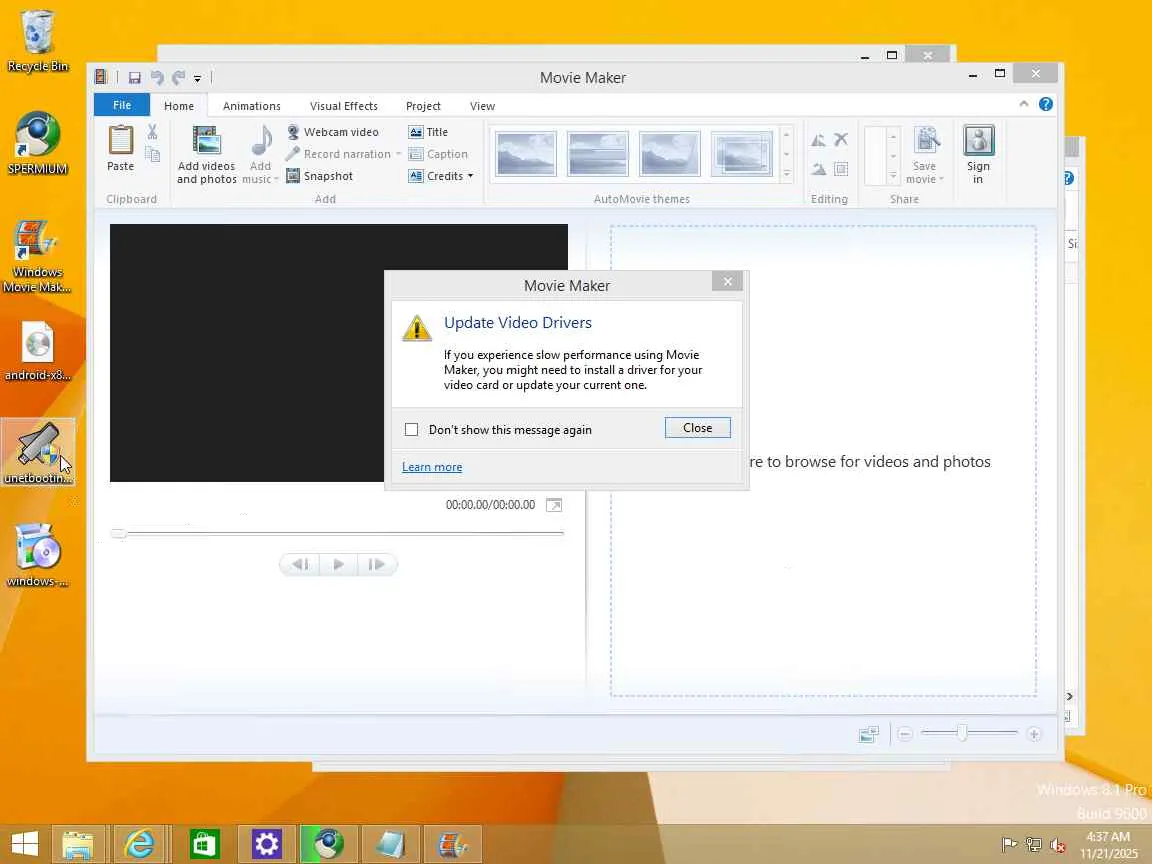Open Record narration dropdown arrow
The width and height of the screenshot is (1152, 864).
point(398,154)
